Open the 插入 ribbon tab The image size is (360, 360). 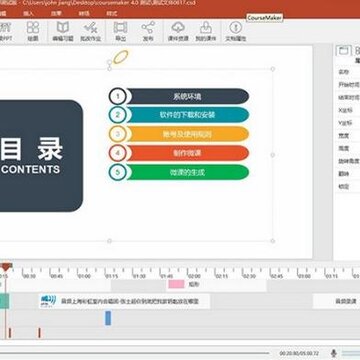[28, 14]
